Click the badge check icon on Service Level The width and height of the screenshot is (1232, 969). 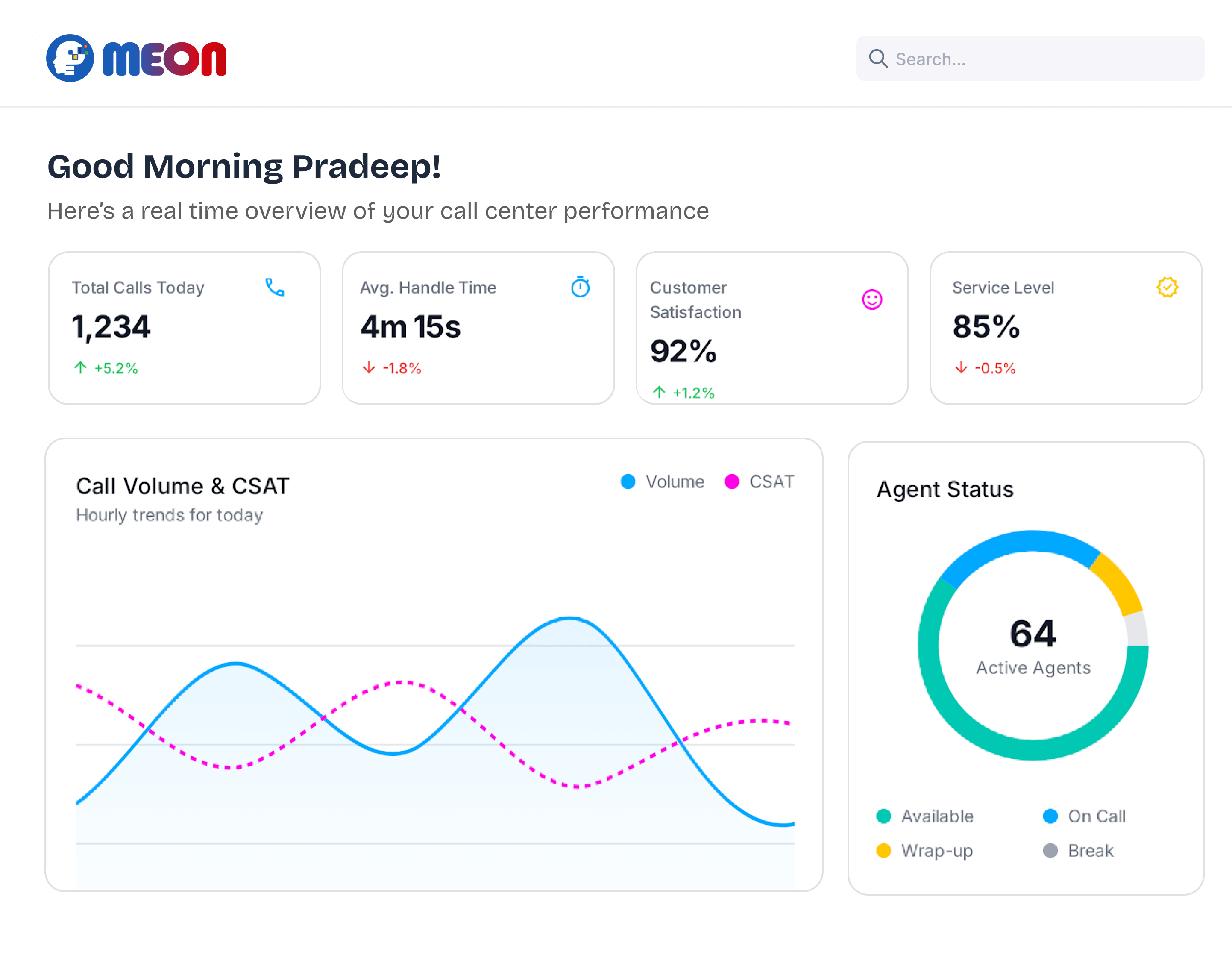pyautogui.click(x=1167, y=287)
